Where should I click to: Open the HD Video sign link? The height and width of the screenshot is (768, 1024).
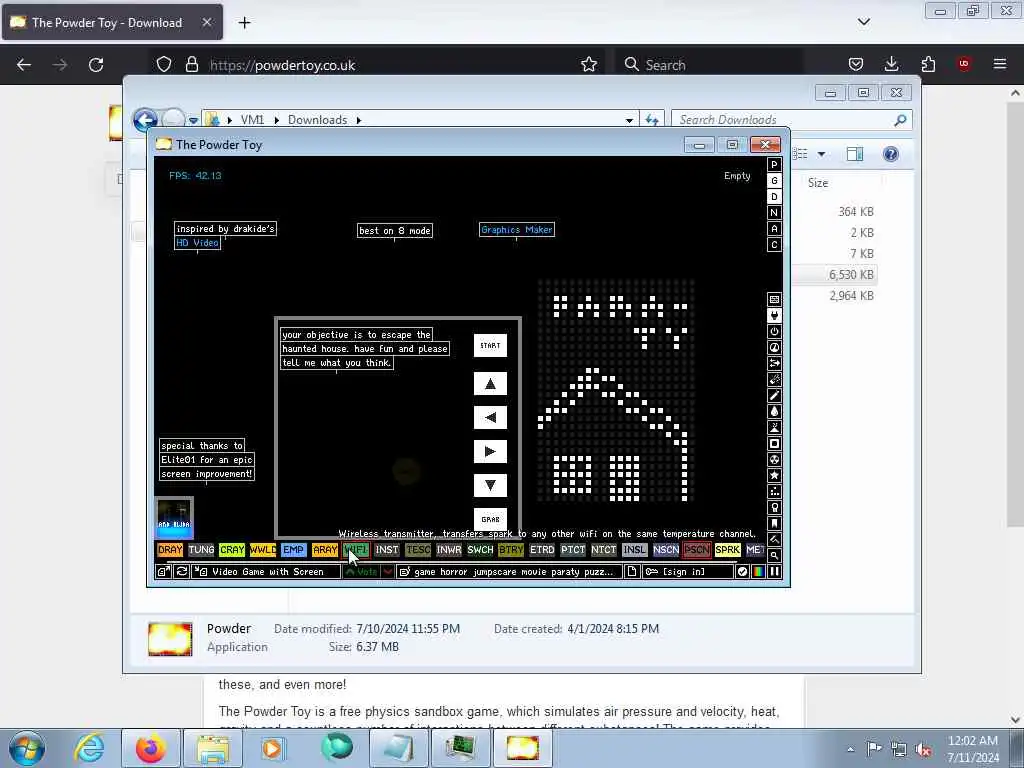tap(197, 243)
